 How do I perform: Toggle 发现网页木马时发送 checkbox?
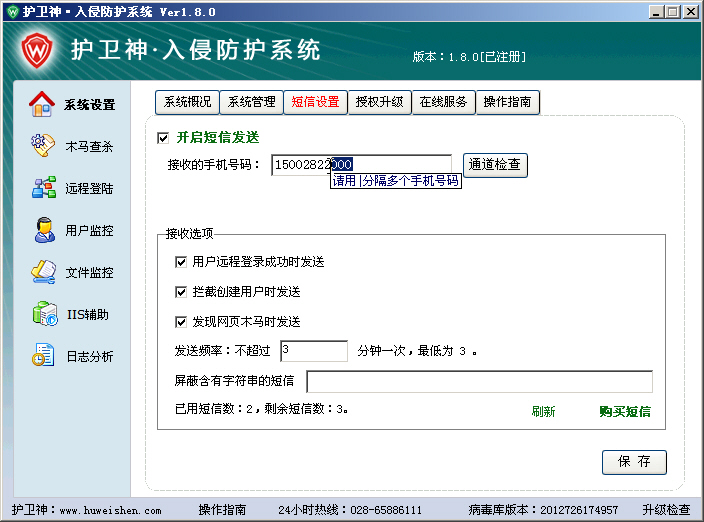[x=181, y=322]
